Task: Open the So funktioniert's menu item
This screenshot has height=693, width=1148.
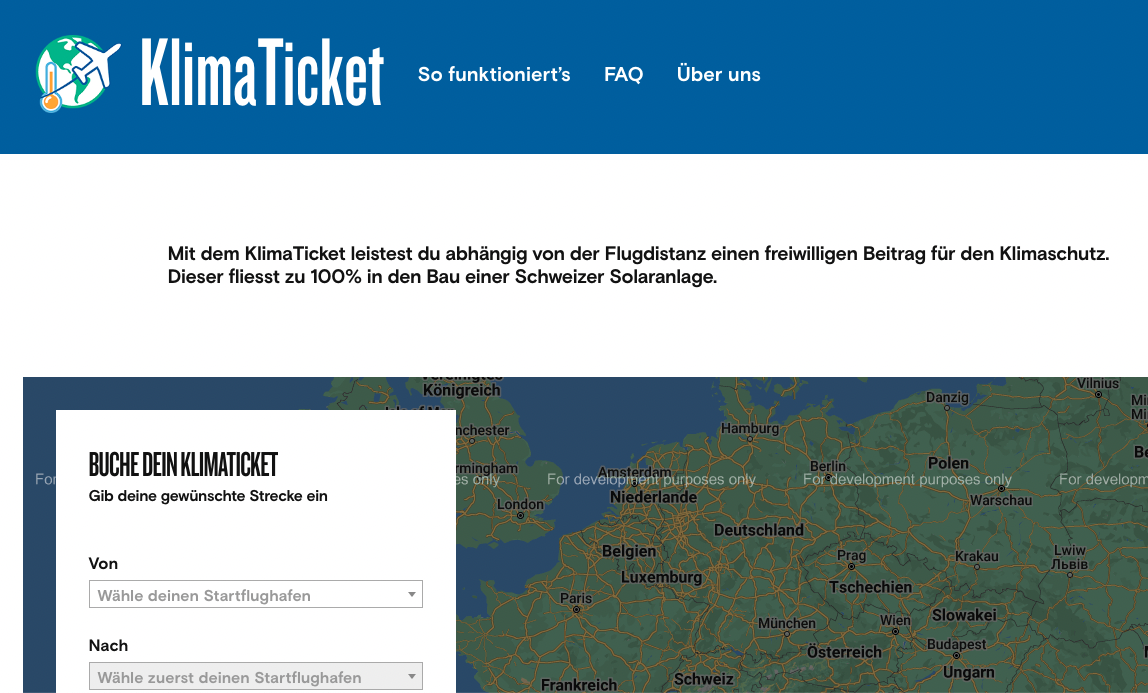Action: coord(494,75)
